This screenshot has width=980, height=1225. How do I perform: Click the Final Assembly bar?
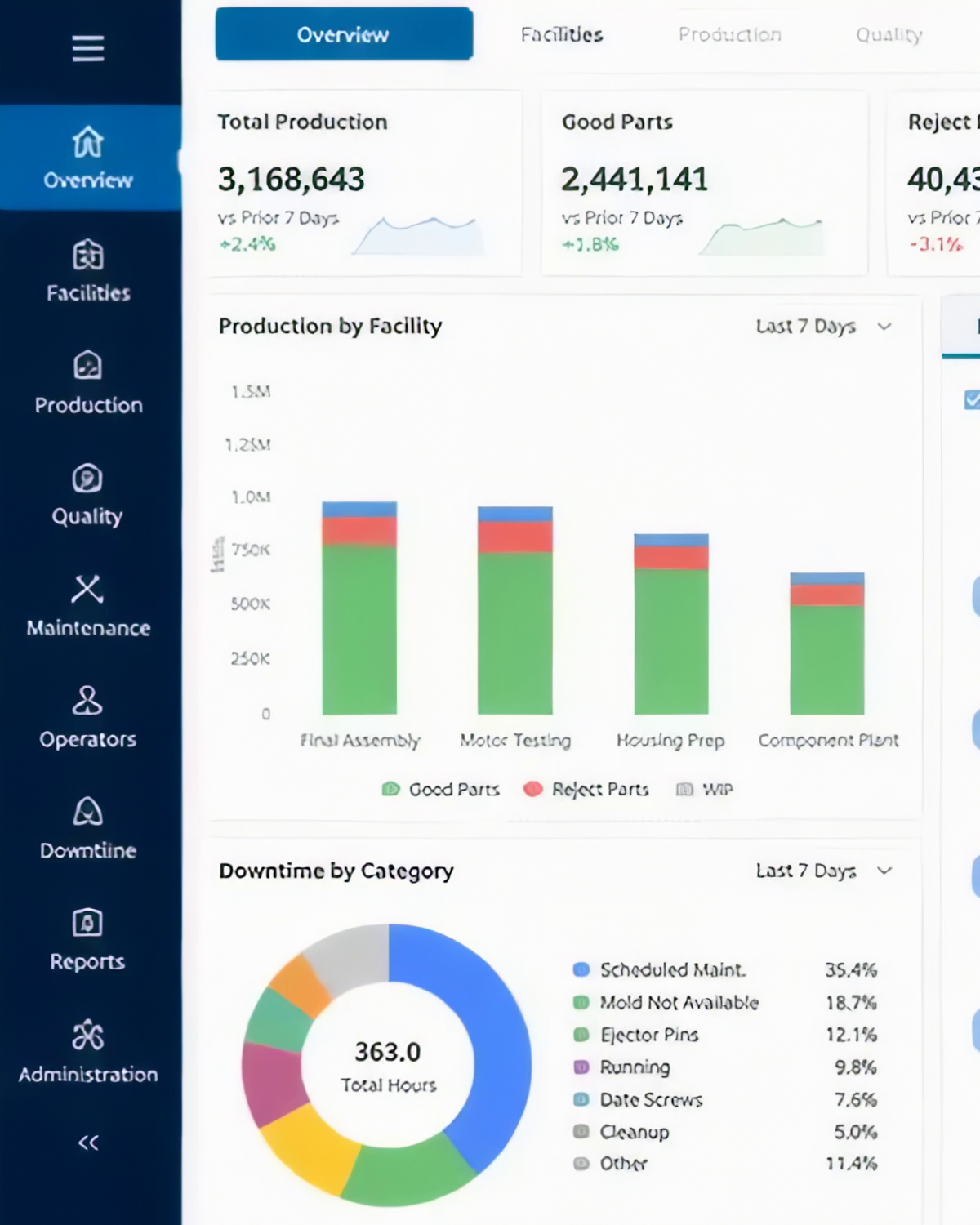pyautogui.click(x=359, y=608)
